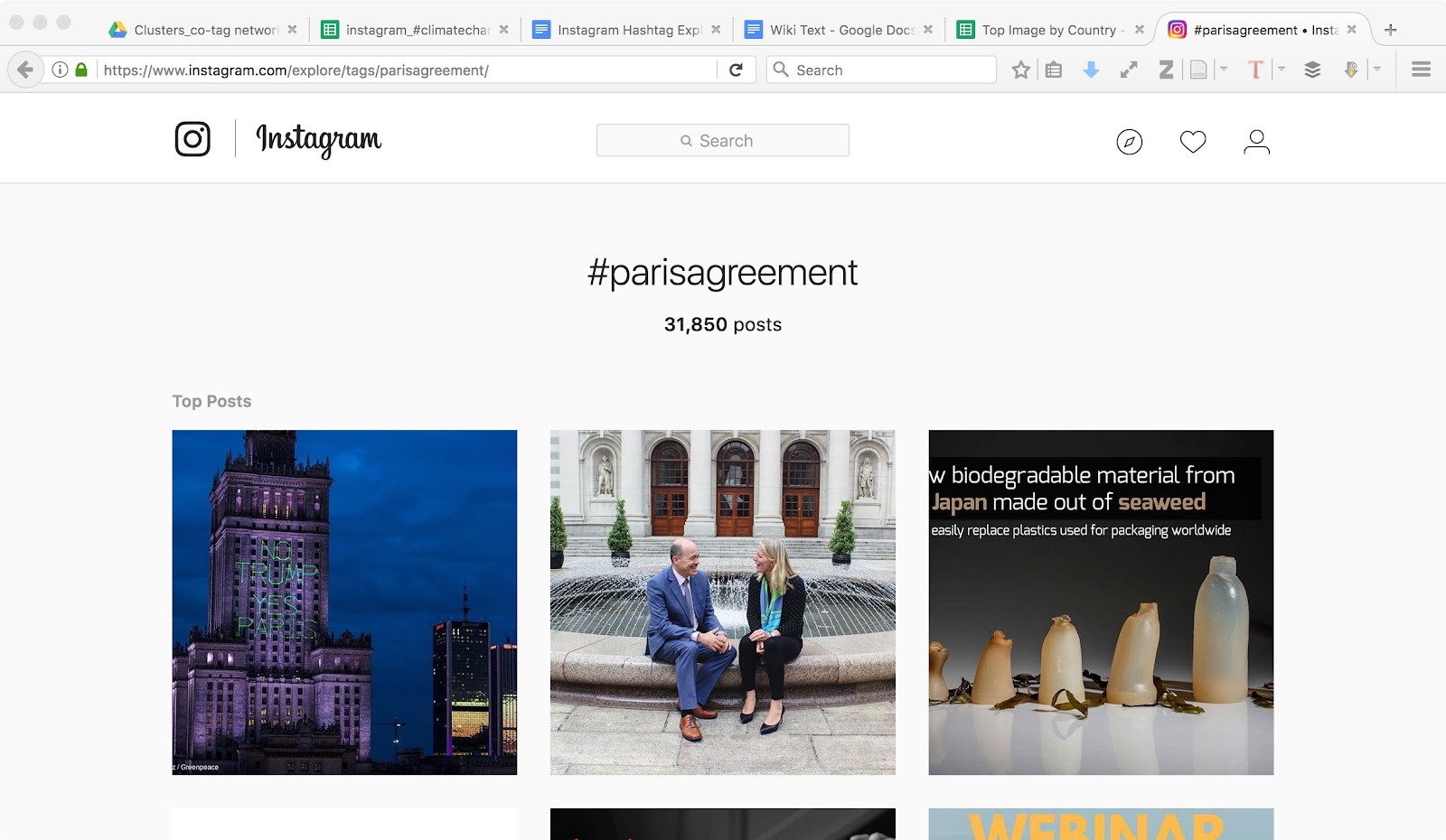Image resolution: width=1446 pixels, height=840 pixels.
Task: Open the downloads arrow icon
Action: click(1091, 70)
